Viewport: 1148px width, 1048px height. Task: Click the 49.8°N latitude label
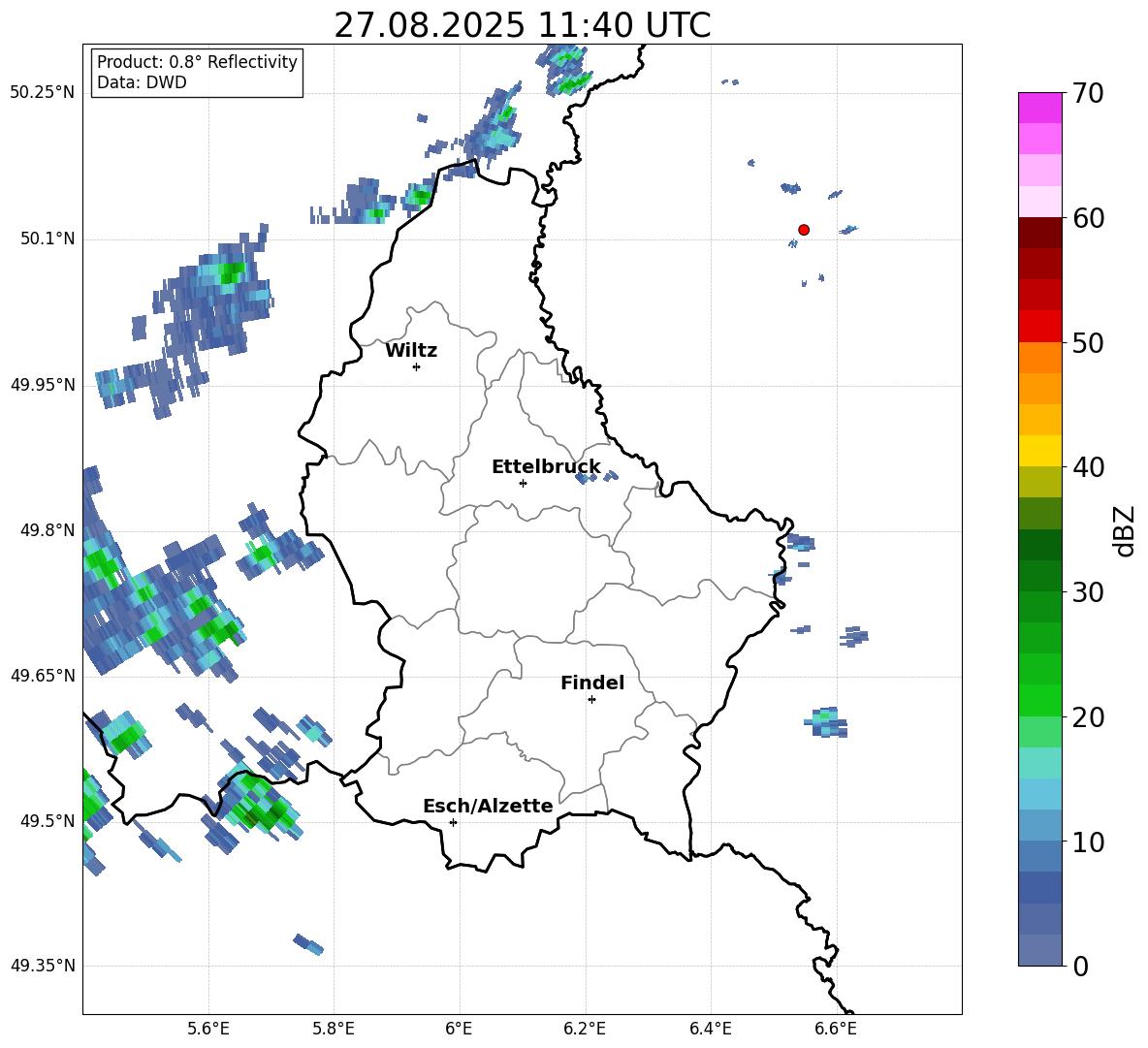[47, 530]
